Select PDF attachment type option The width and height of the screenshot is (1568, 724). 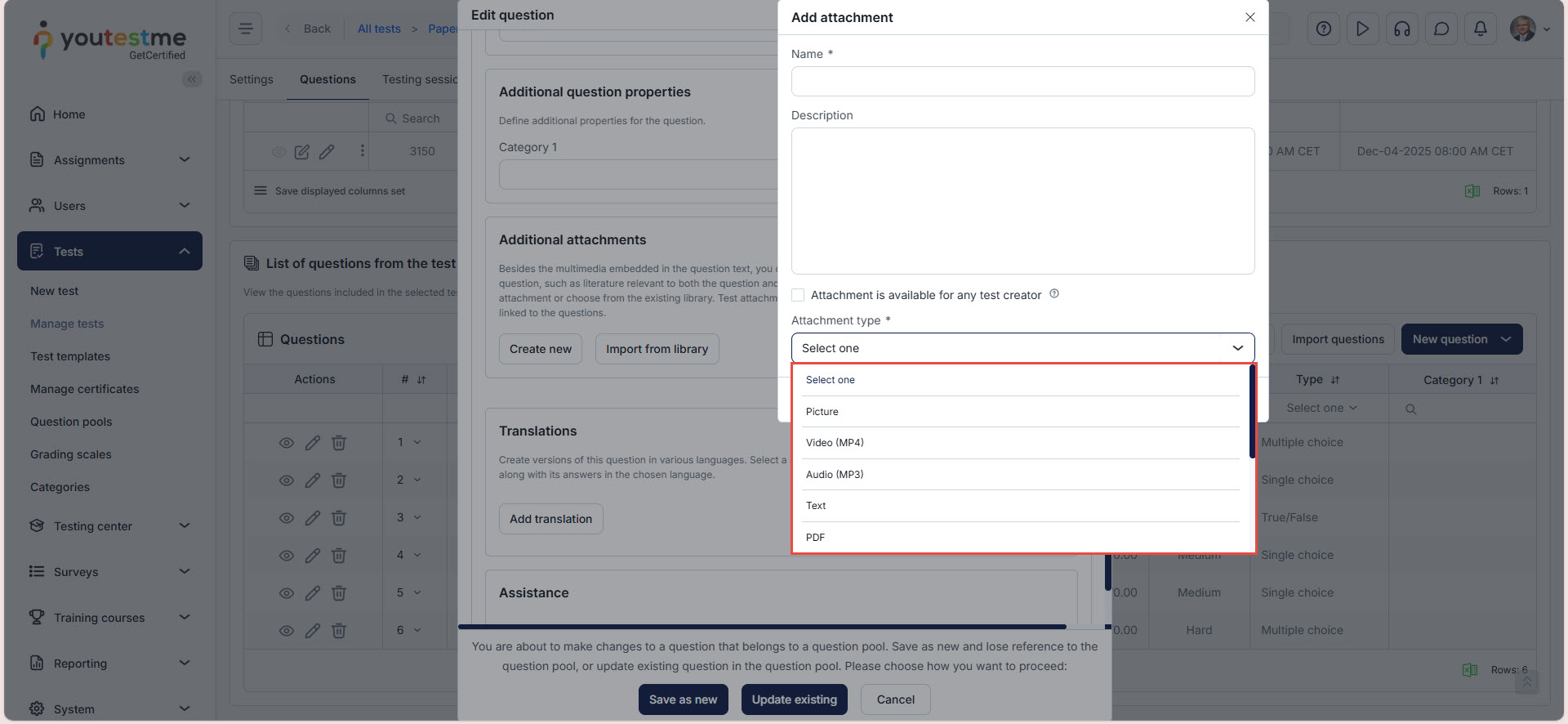815,538
